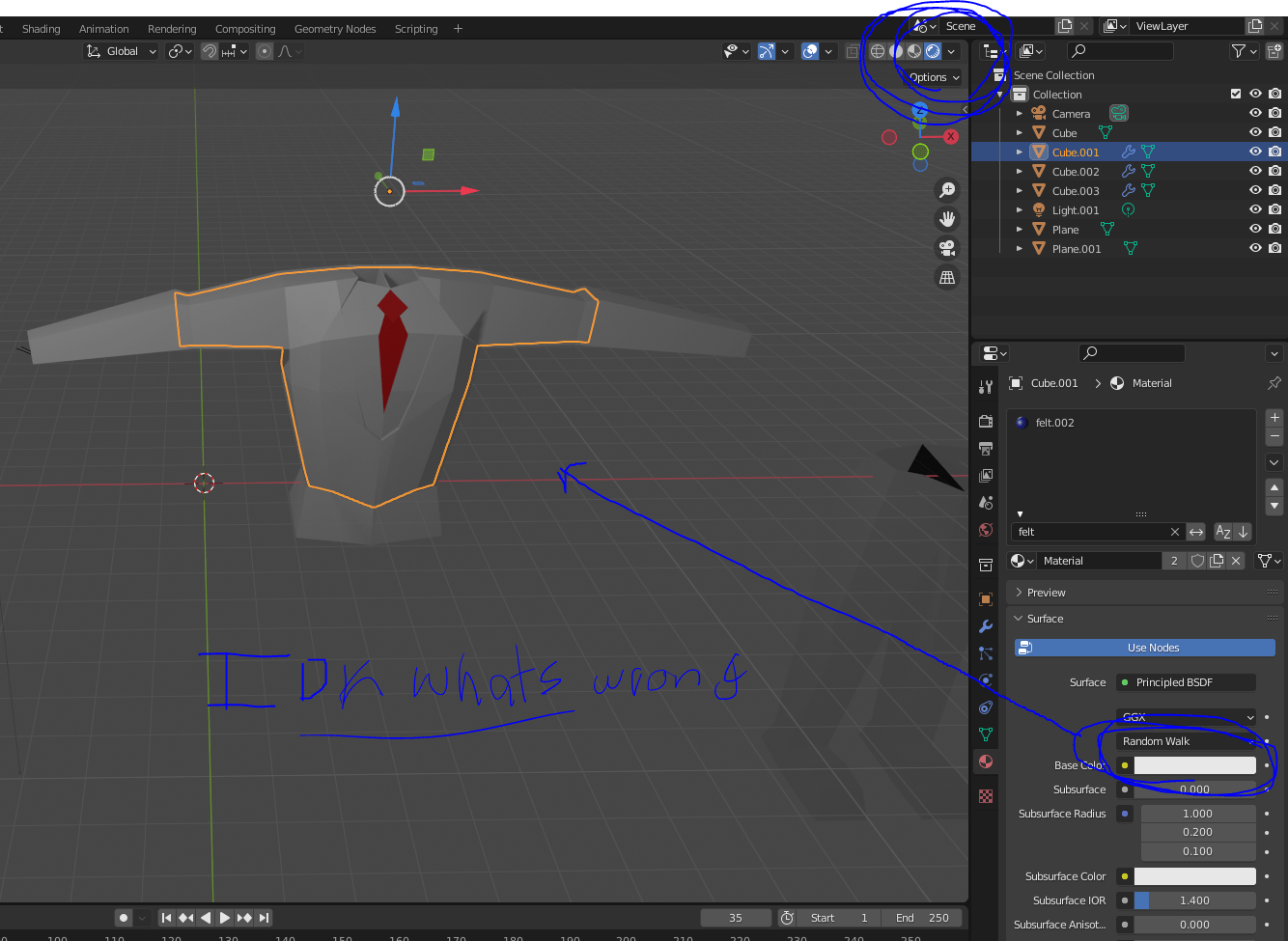1288x941 pixels.
Task: Click the Subsurface Color swatch
Action: (1195, 876)
